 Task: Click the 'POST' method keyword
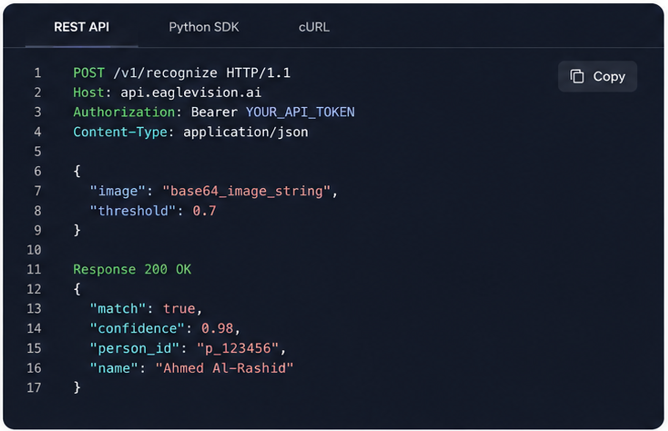[89, 73]
